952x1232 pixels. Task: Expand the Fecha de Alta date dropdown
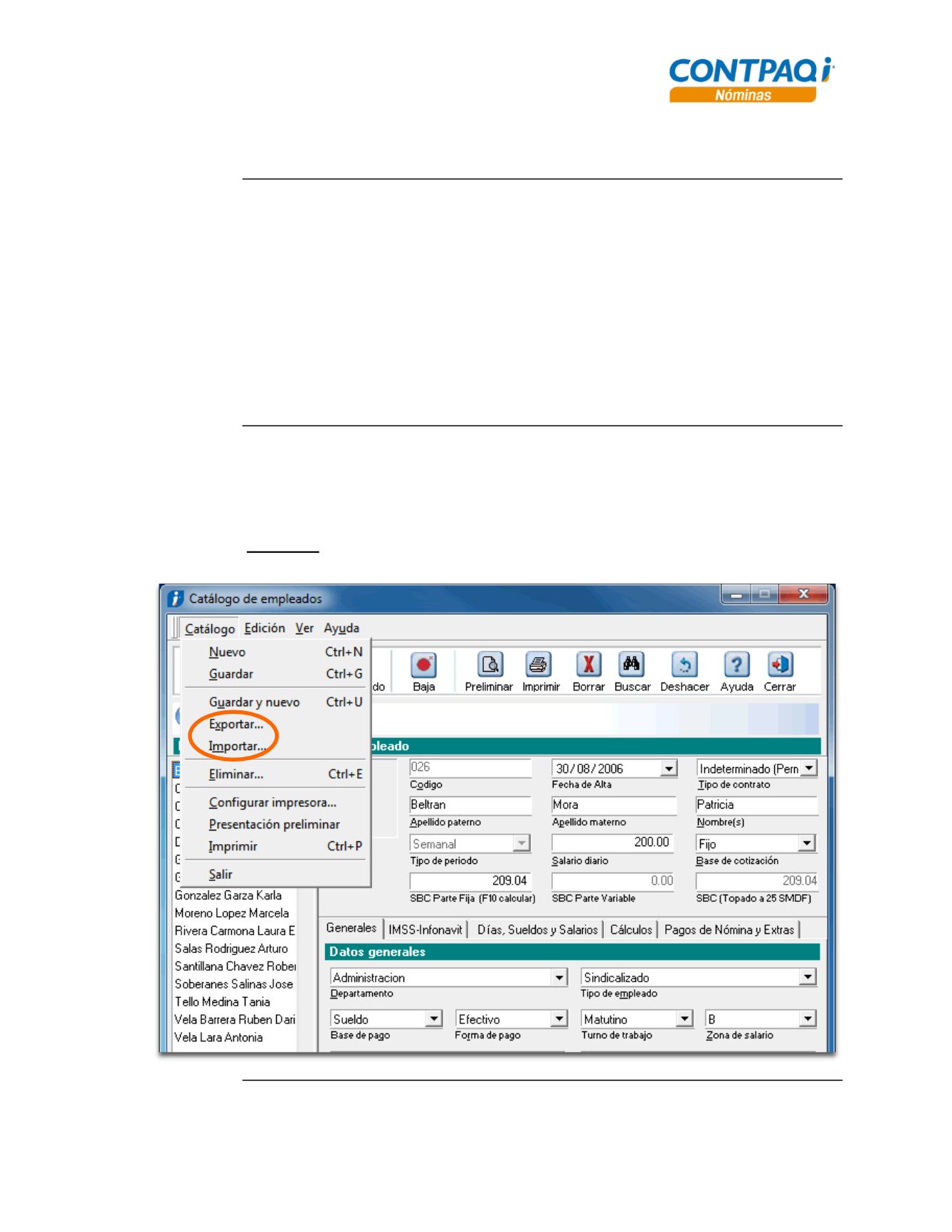668,769
